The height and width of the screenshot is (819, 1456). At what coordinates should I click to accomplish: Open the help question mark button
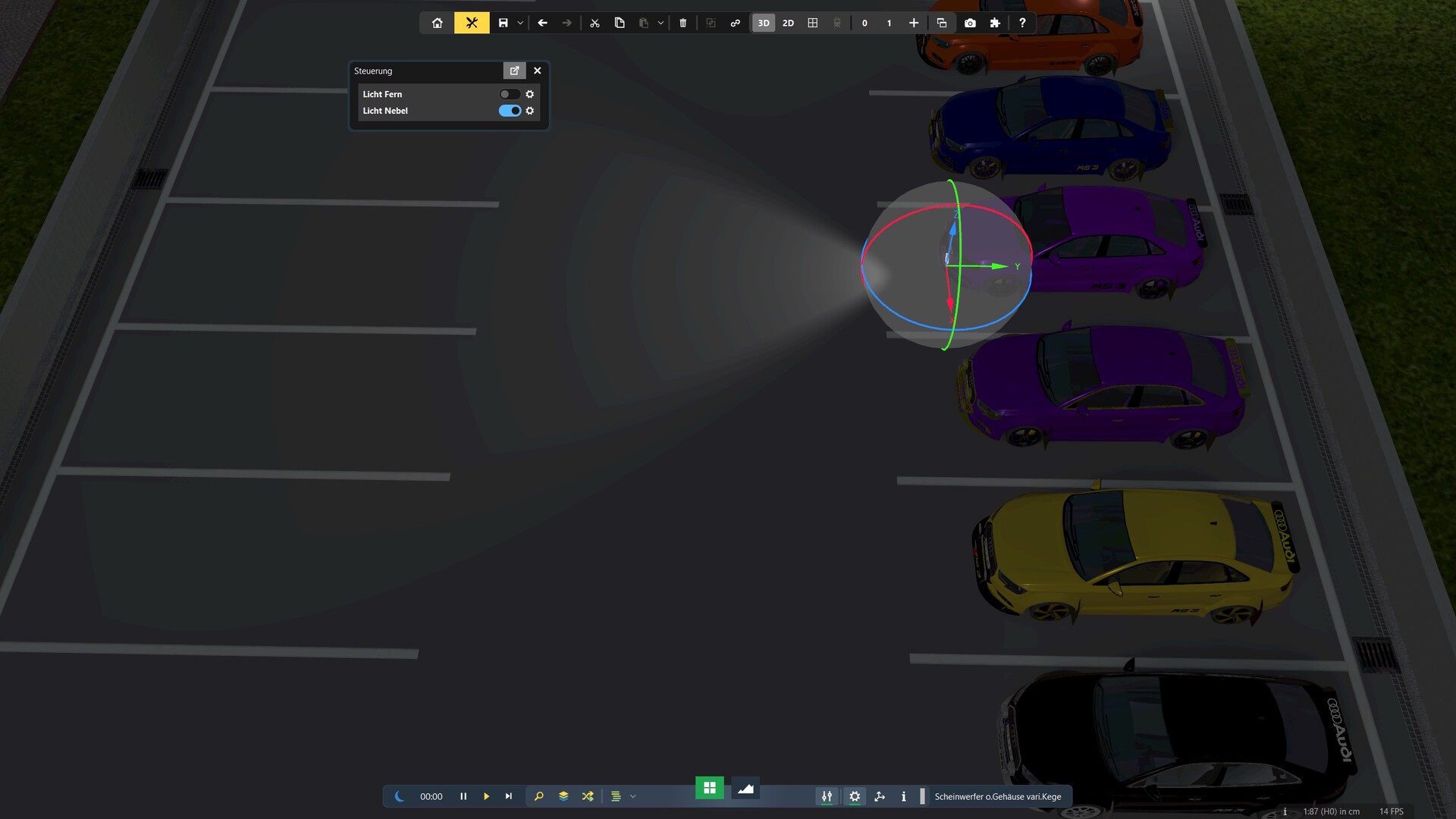tap(1022, 23)
